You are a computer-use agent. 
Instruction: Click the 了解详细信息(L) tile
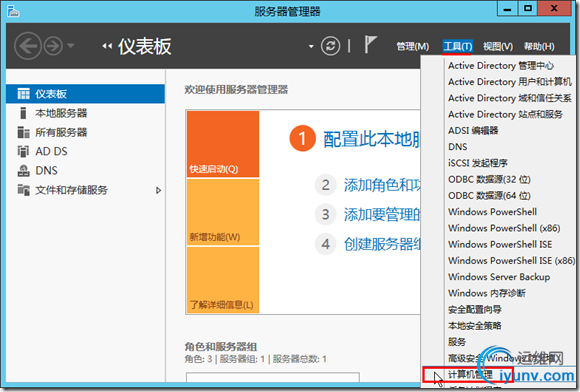223,280
